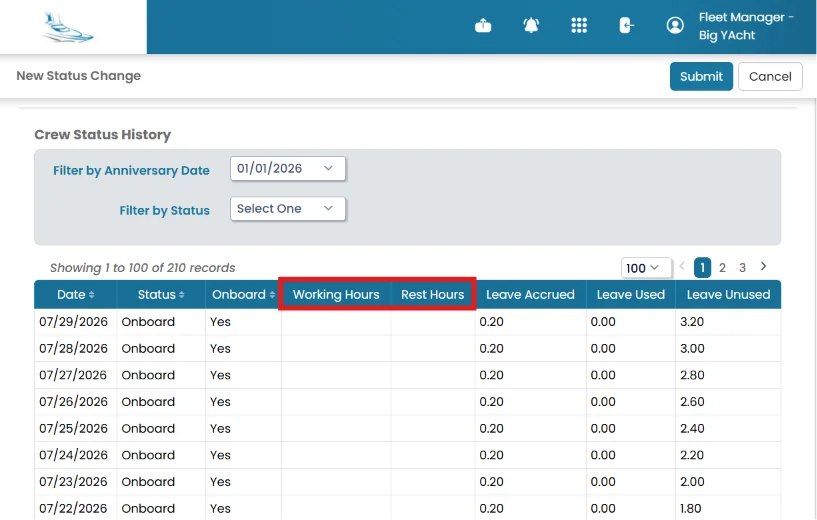Select page 2 in pagination
This screenshot has height=520, width=817.
tap(722, 268)
